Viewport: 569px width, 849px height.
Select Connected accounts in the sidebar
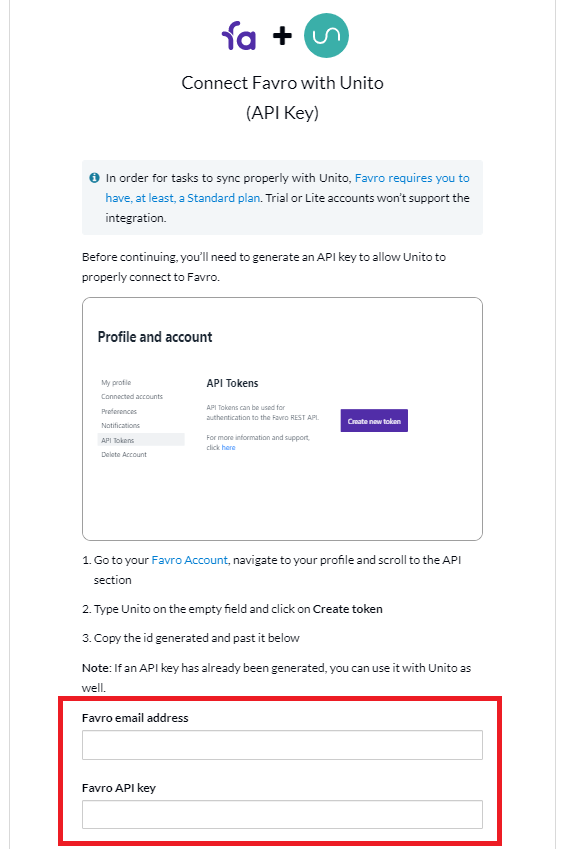click(132, 396)
